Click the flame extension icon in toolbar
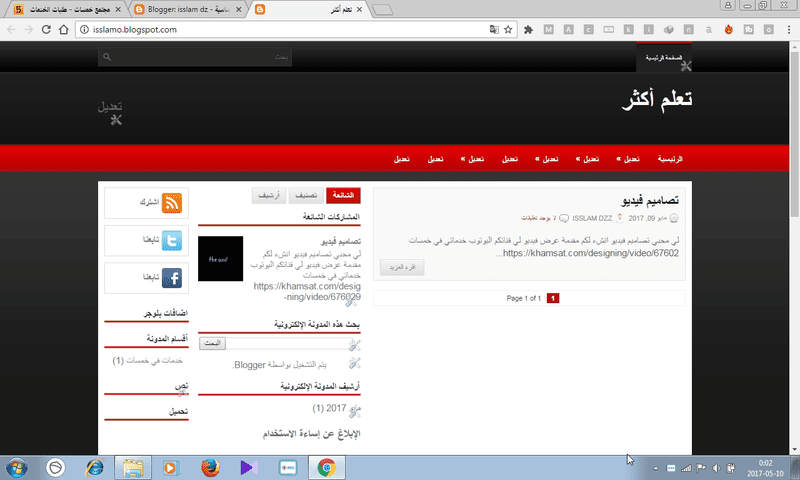Viewport: 800px width, 480px height. [729, 30]
